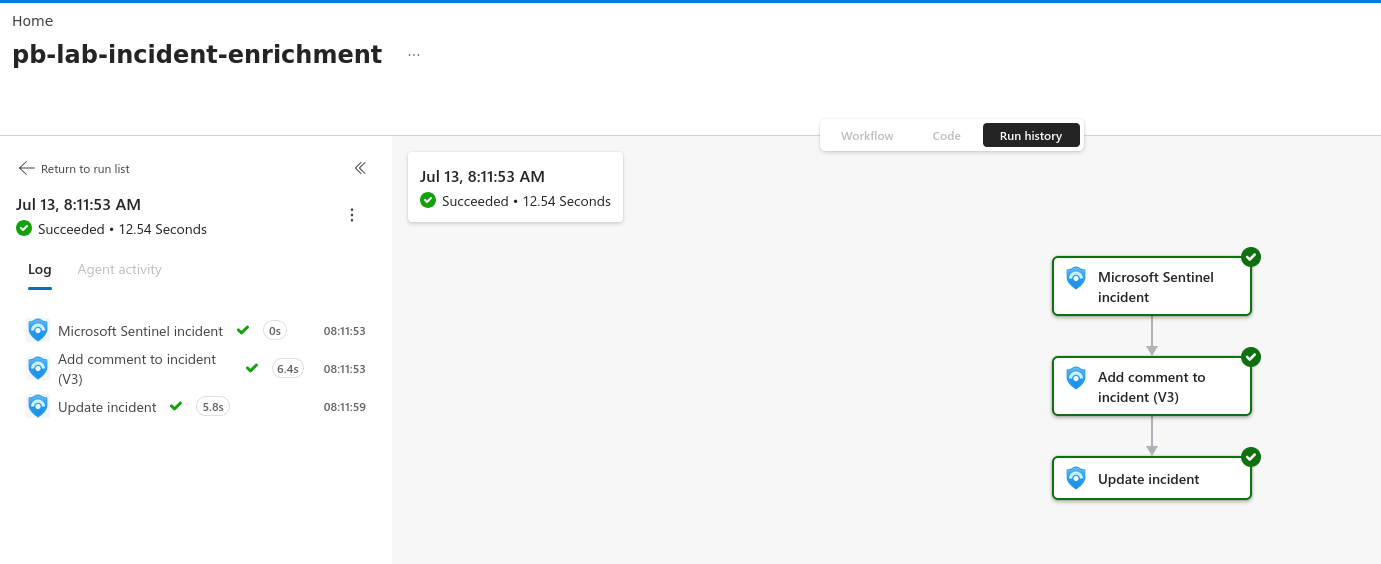
Task: Open the Add comment to incident (V3) log entry
Action: click(x=196, y=368)
